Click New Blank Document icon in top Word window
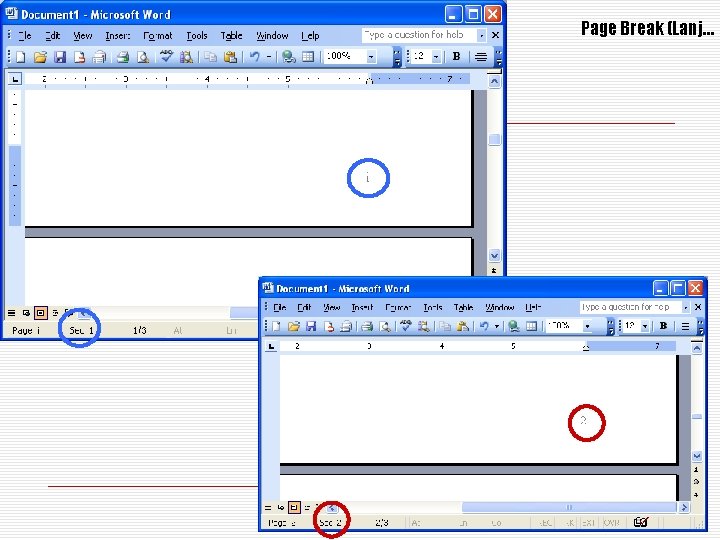Screen dimensions: 720x540 tap(21, 57)
